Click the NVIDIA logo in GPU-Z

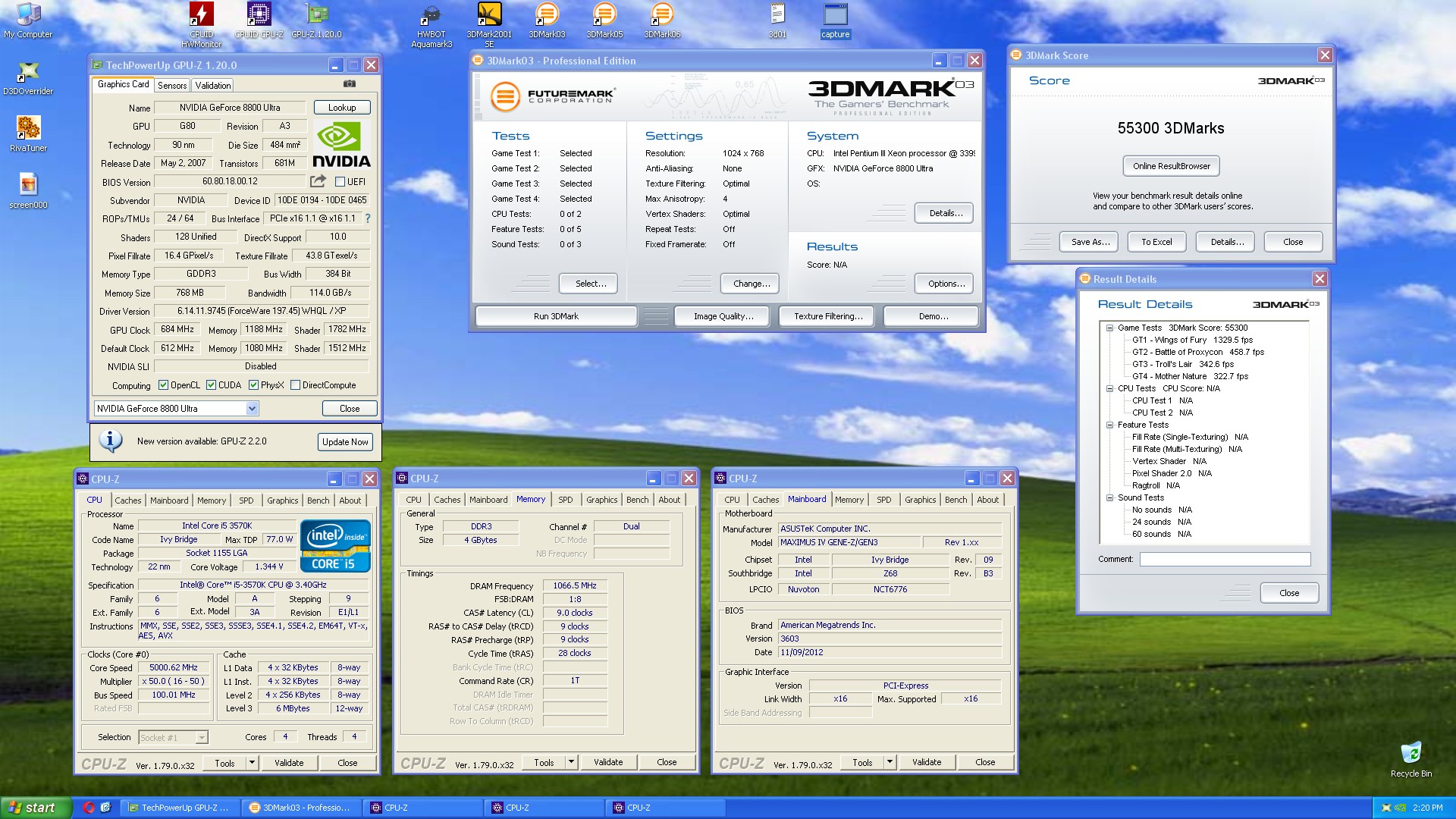click(341, 145)
